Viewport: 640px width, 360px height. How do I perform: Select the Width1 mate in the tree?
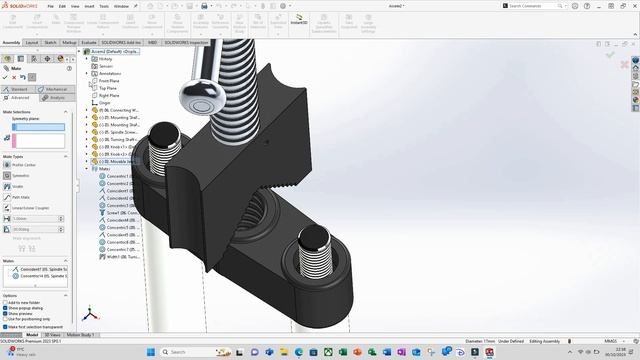[119, 257]
